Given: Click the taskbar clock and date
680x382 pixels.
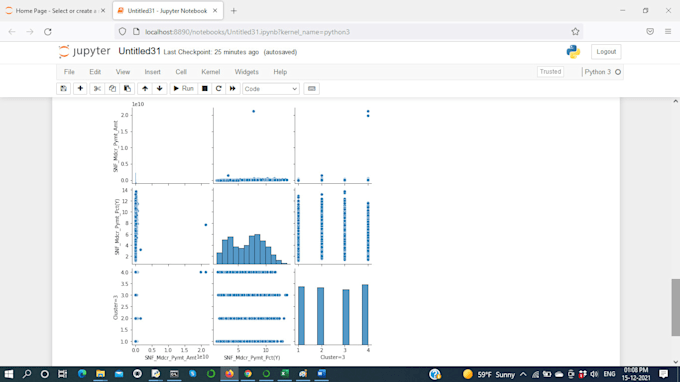Looking at the screenshot, I should [636, 374].
